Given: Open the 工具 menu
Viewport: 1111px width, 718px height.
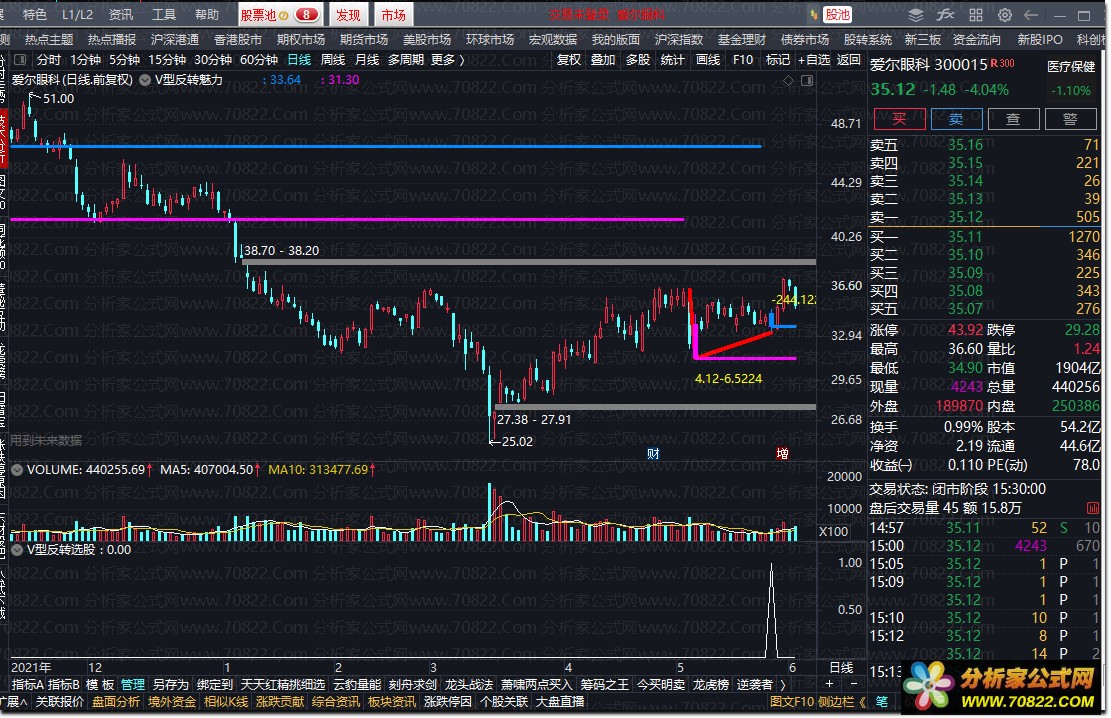Looking at the screenshot, I should [164, 14].
